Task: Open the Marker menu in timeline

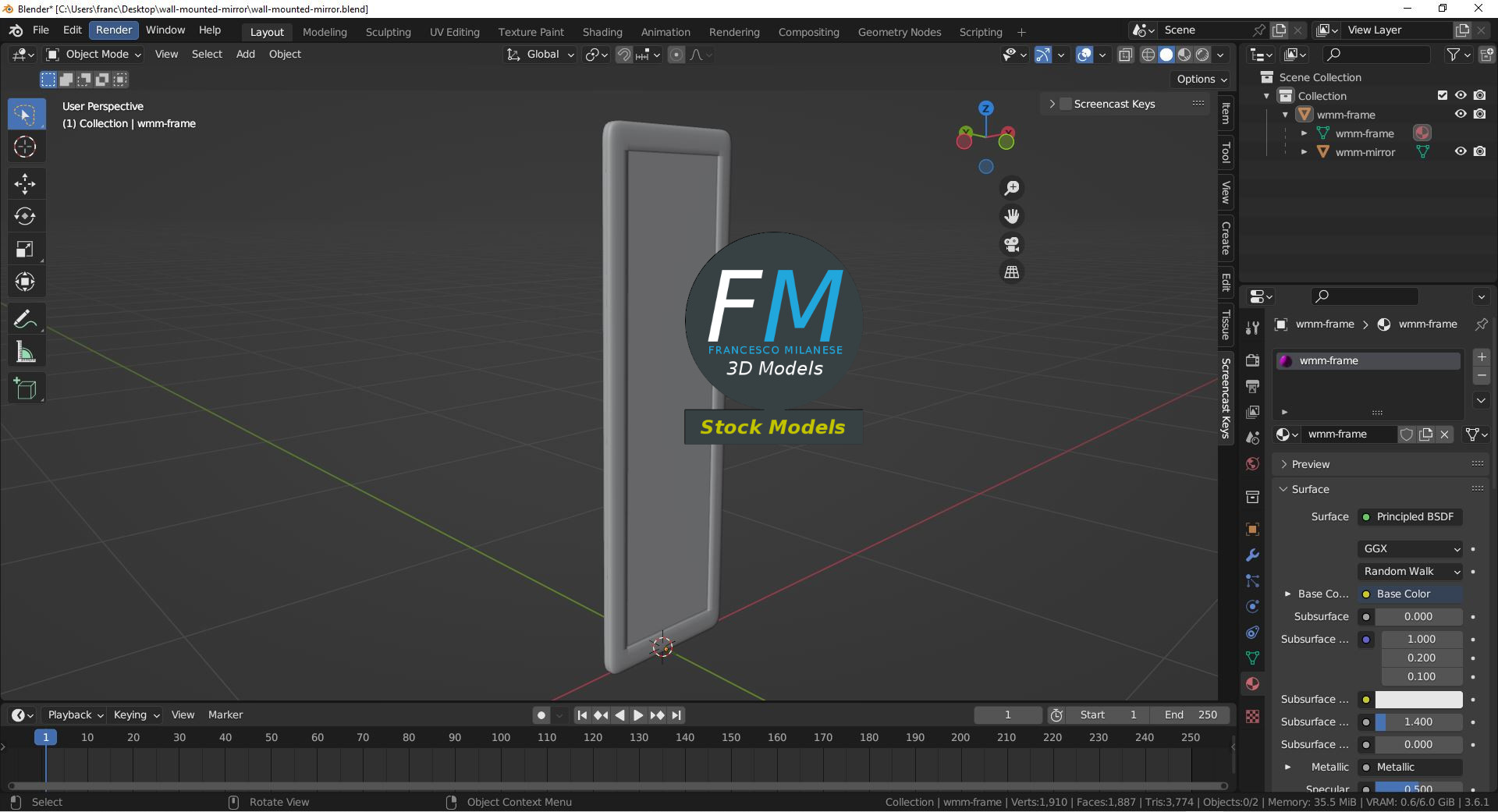Action: (x=225, y=715)
